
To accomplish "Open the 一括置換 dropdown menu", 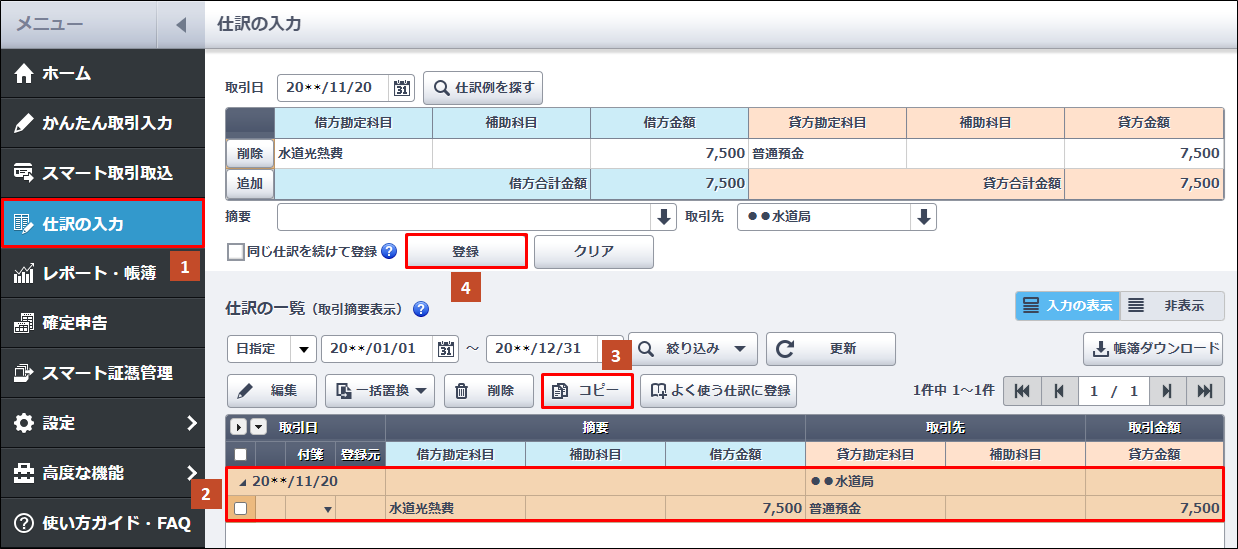I will click(380, 391).
